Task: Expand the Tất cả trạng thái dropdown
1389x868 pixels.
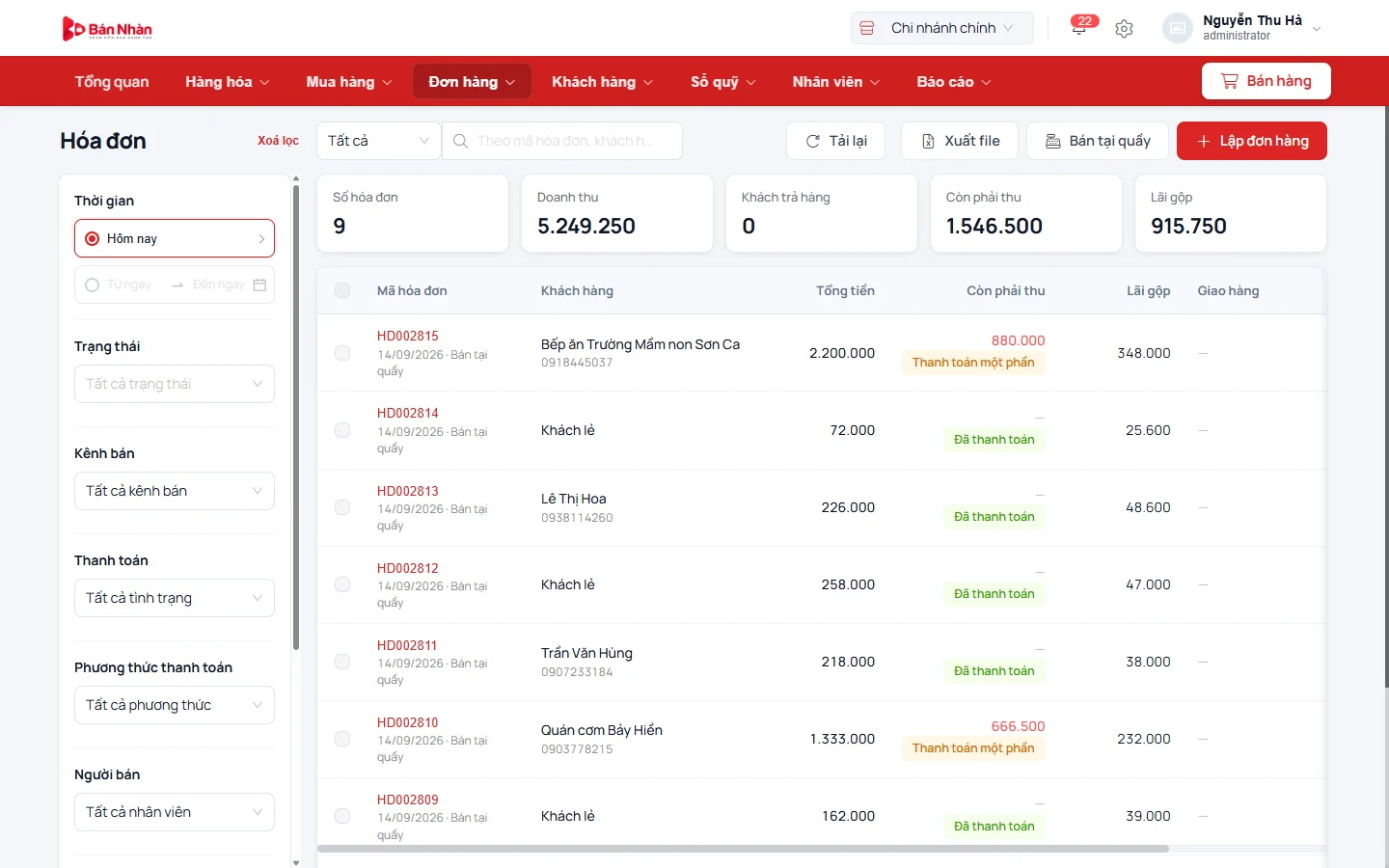Action: point(175,384)
